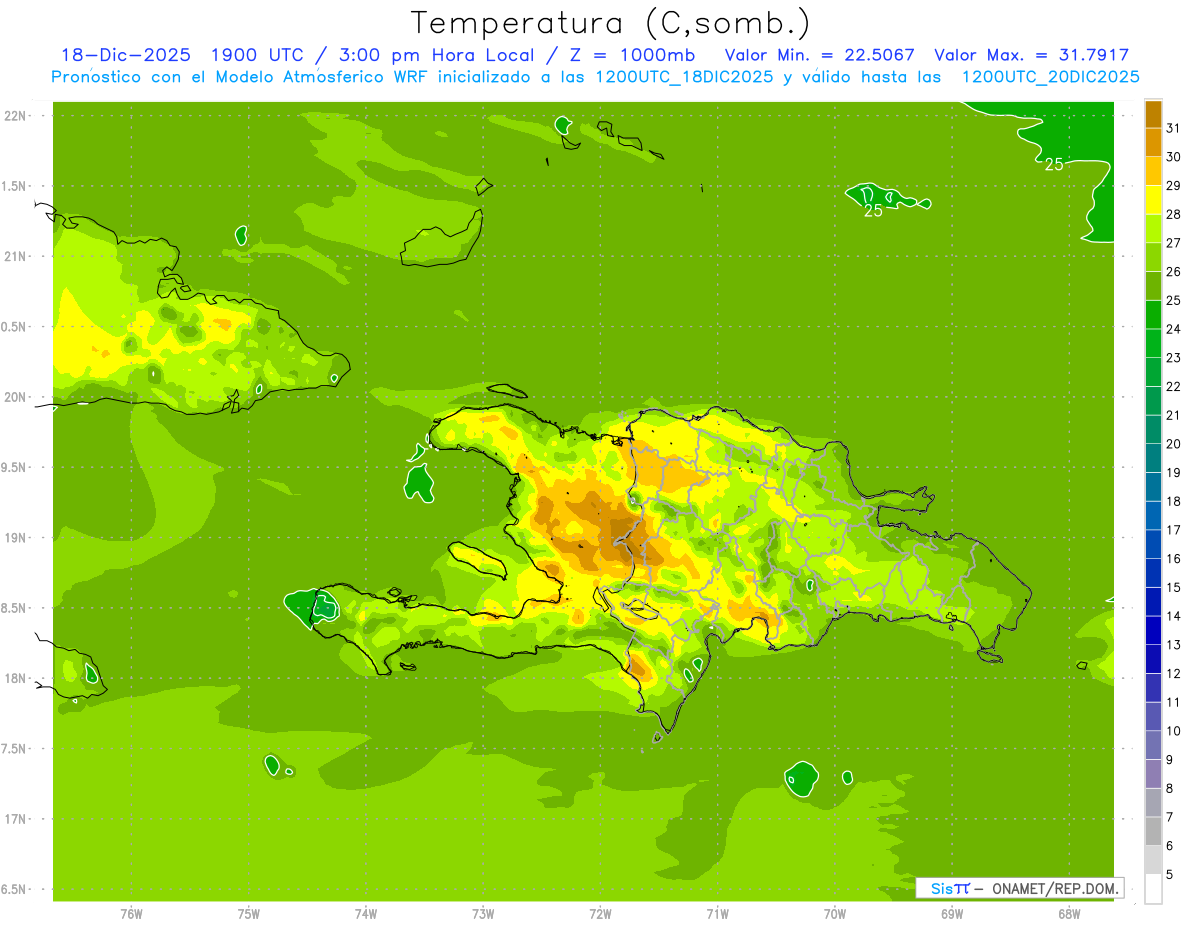Pick the green swatch between 24 and 25
The height and width of the screenshot is (927, 1200).
[x=1153, y=314]
